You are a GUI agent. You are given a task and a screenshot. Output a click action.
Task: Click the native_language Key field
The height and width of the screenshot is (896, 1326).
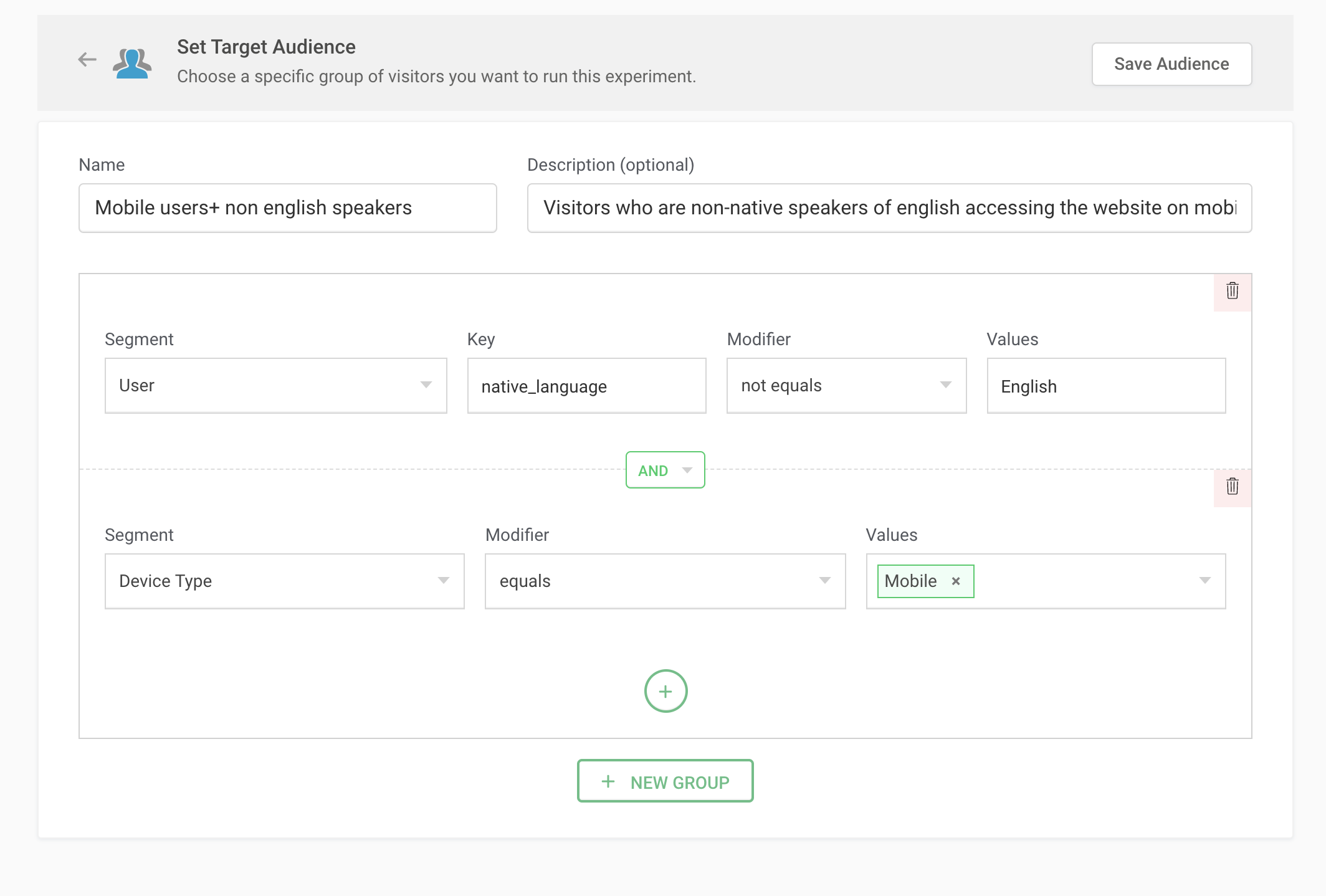click(x=586, y=386)
